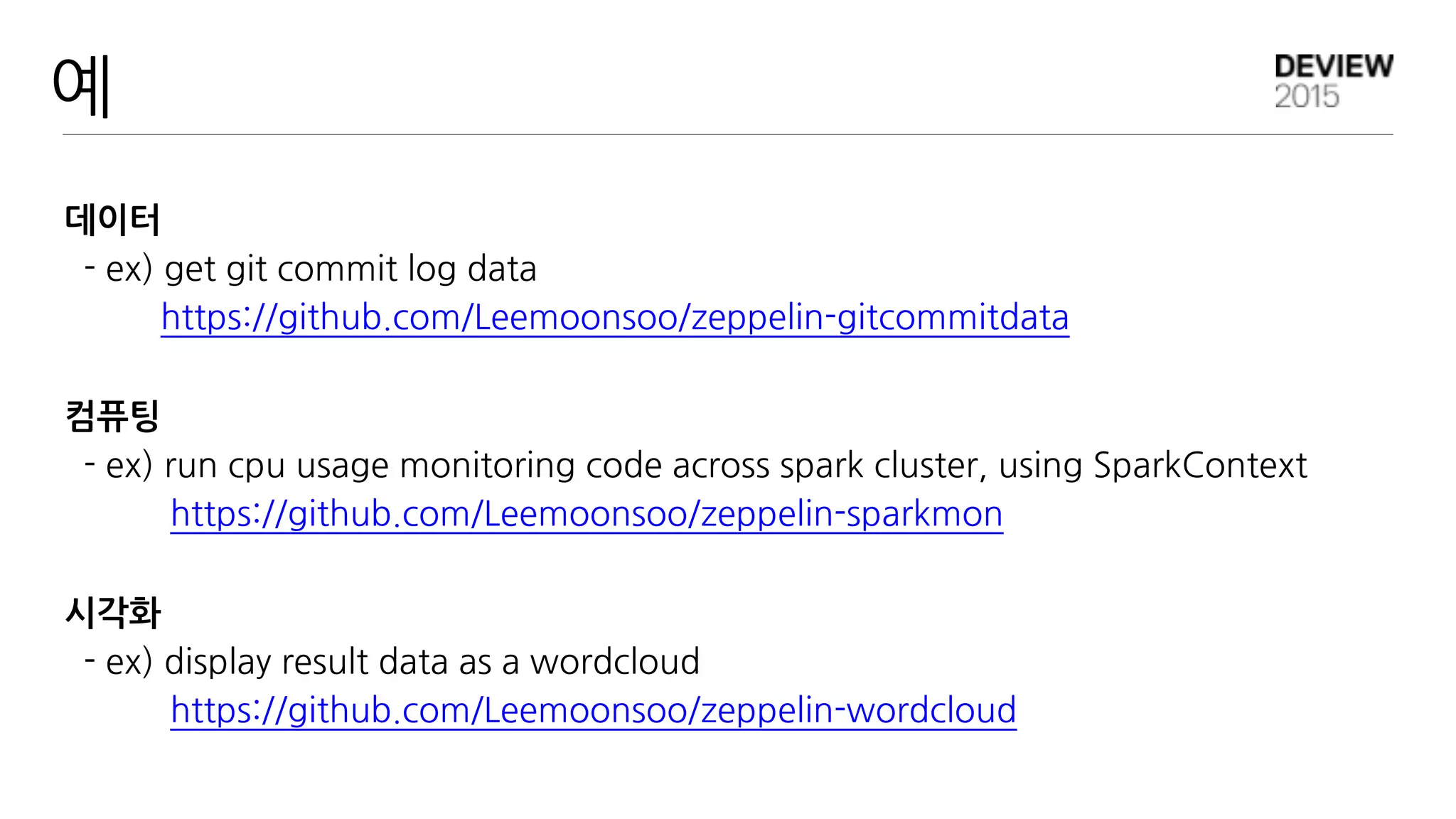The width and height of the screenshot is (1456, 819).
Task: Click the dash bullet before 'ex) display result'
Action: pyautogui.click(x=90, y=660)
